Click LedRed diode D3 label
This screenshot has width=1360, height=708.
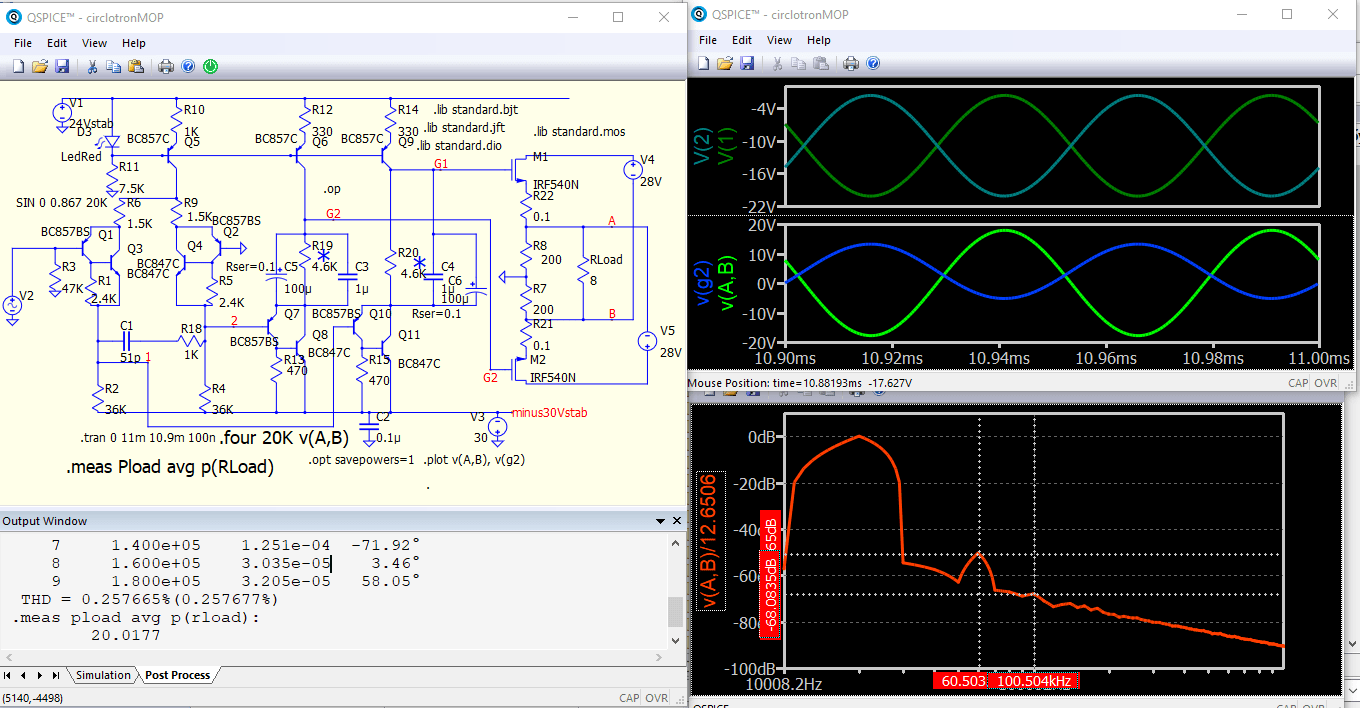[x=83, y=156]
